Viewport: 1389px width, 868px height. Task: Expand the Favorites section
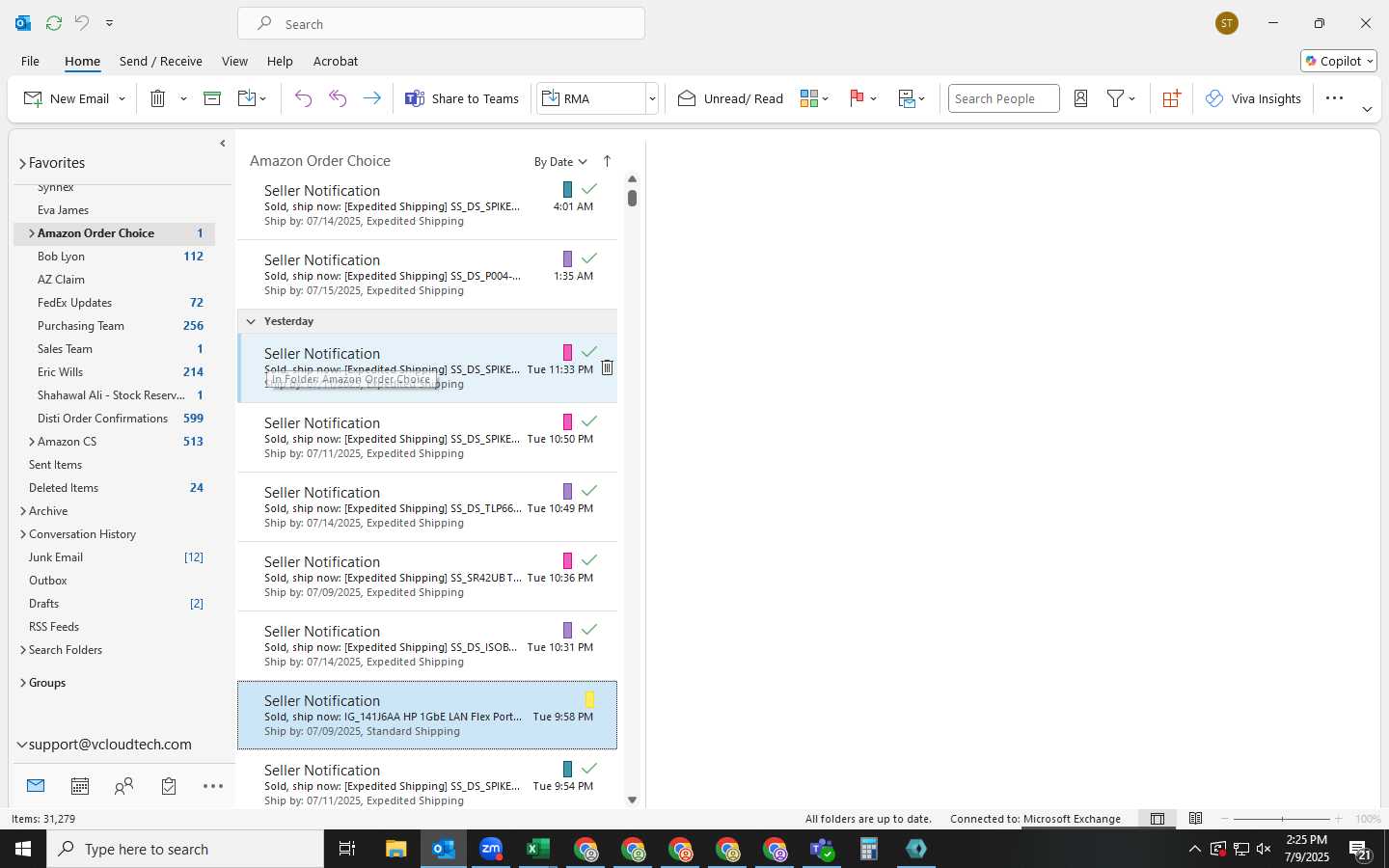22,164
